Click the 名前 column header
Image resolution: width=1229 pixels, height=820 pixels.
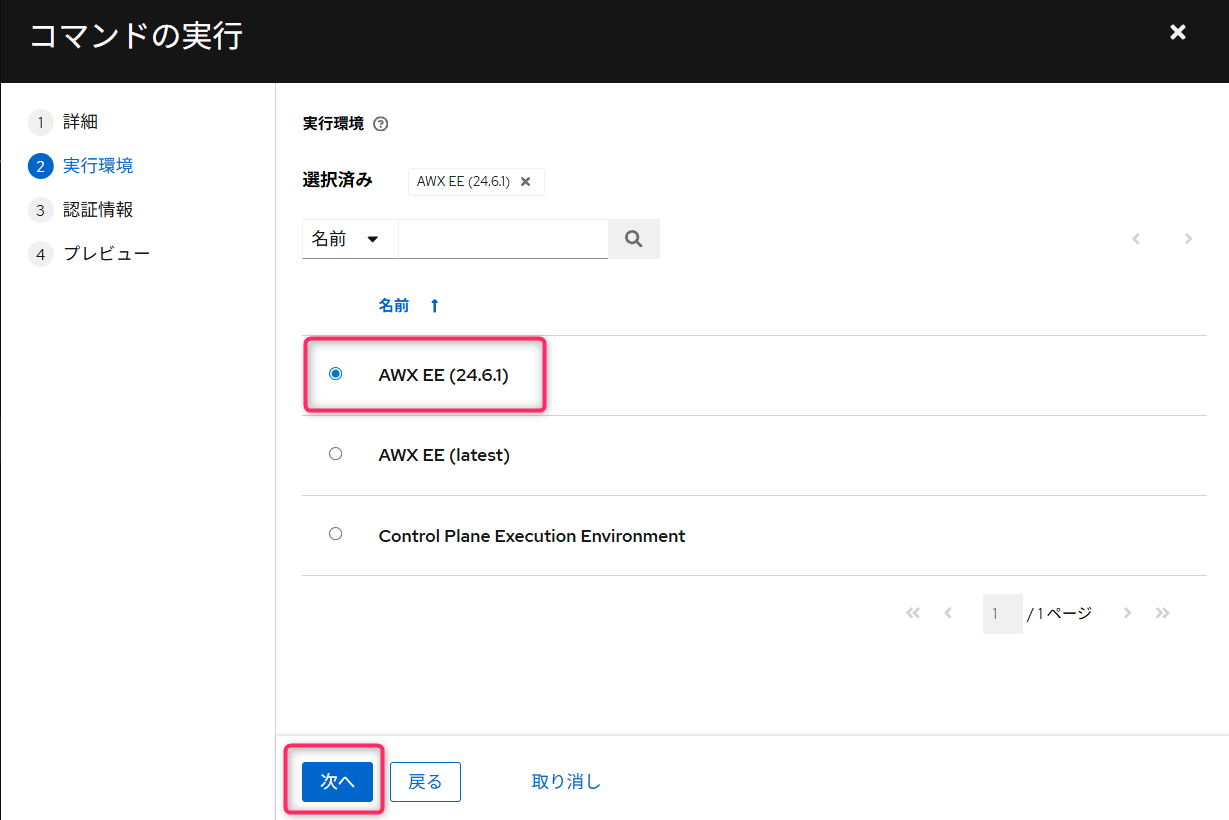394,306
